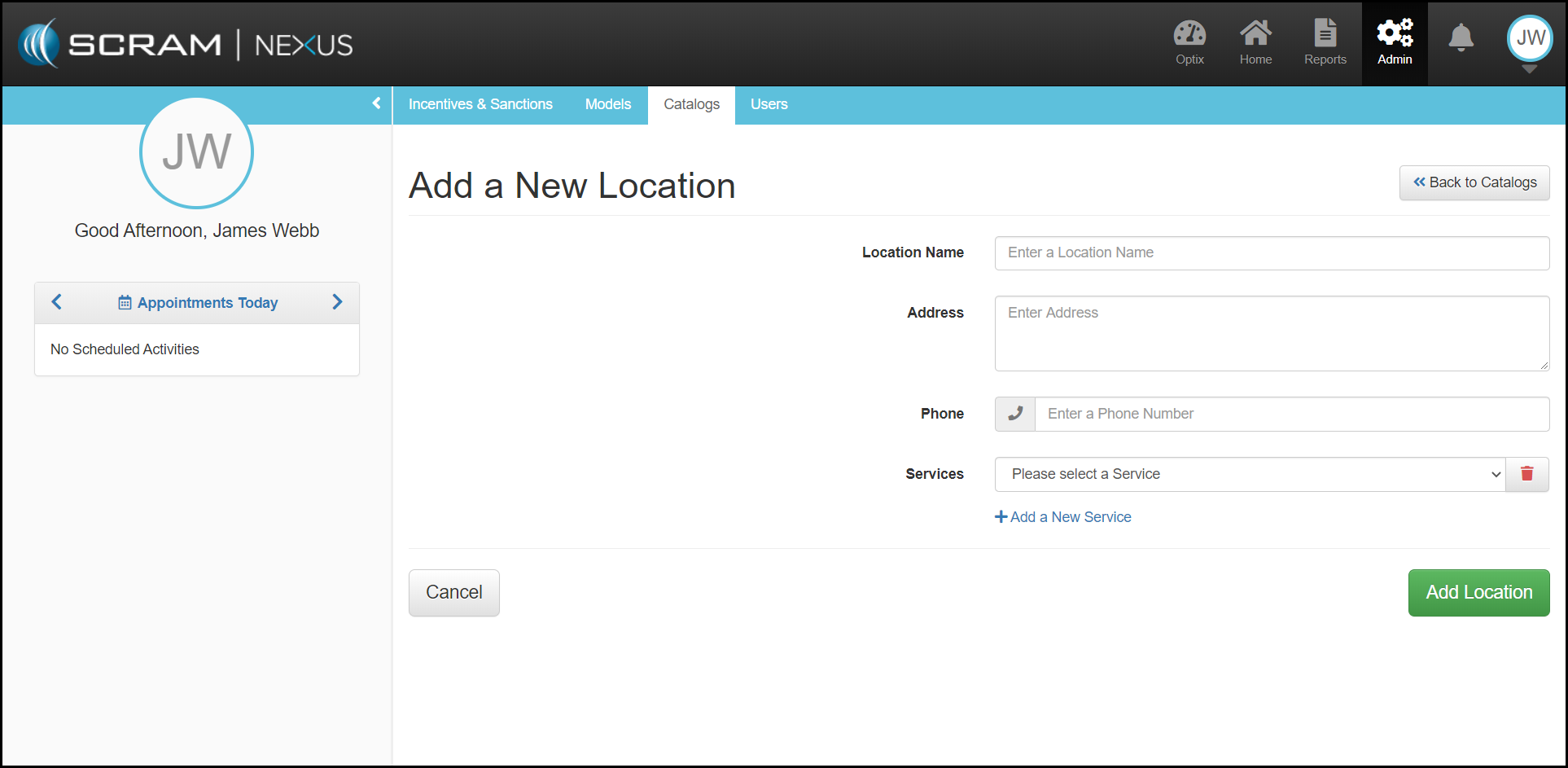Click Add a New Service link
The height and width of the screenshot is (768, 1568).
tap(1063, 517)
